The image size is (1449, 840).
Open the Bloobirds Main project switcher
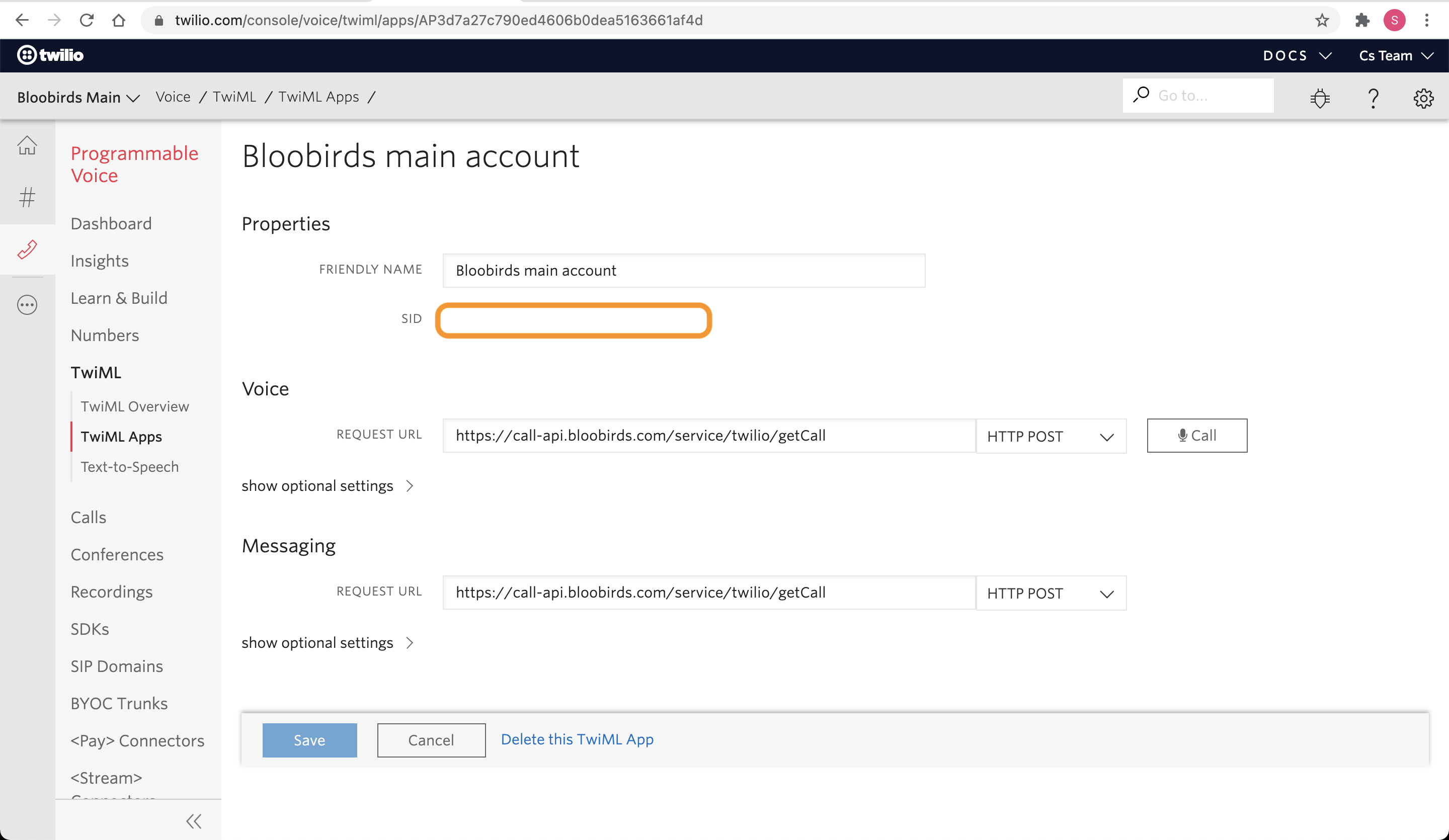point(78,97)
